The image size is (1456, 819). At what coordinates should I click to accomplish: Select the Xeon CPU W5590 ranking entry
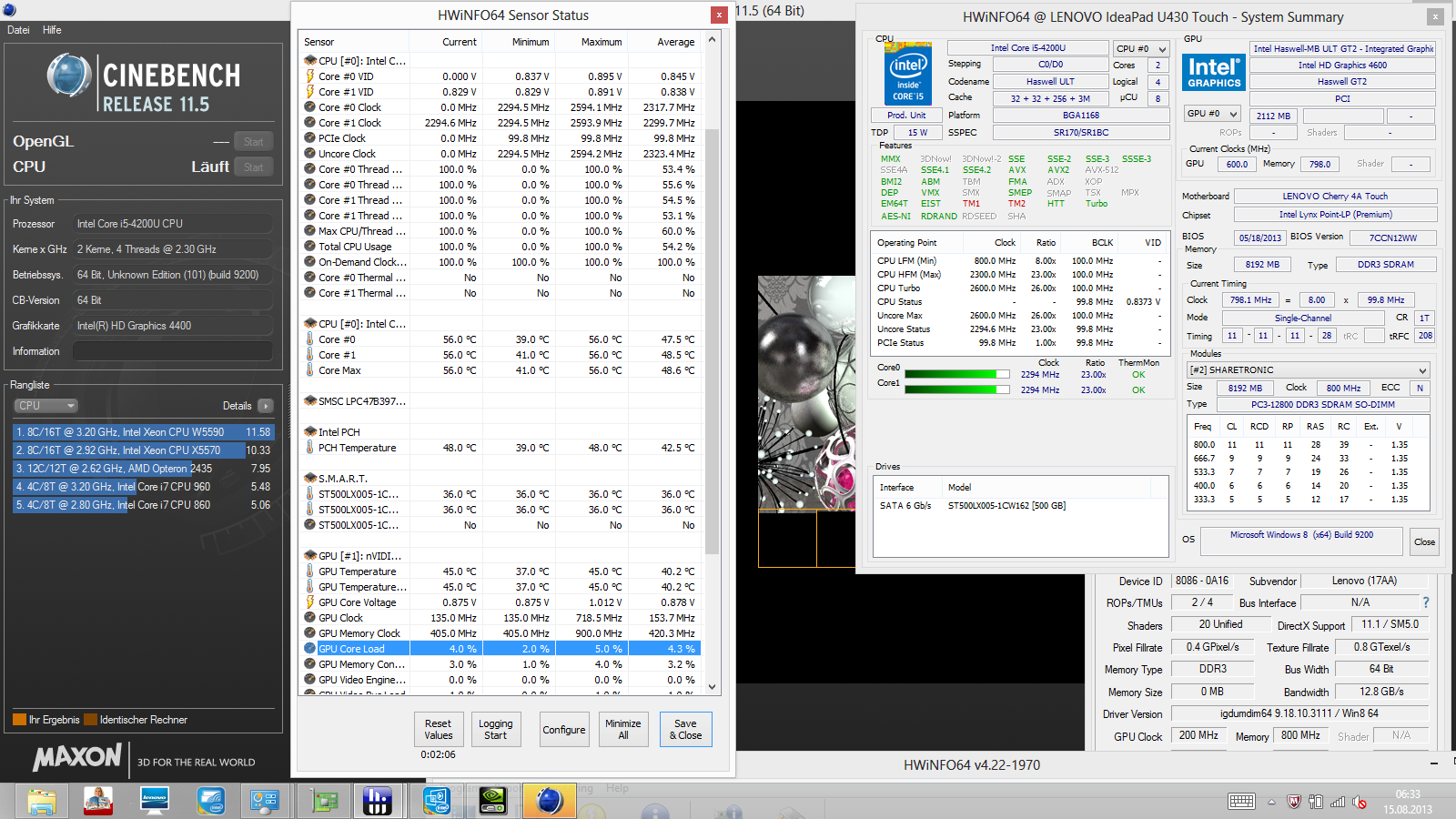[143, 432]
